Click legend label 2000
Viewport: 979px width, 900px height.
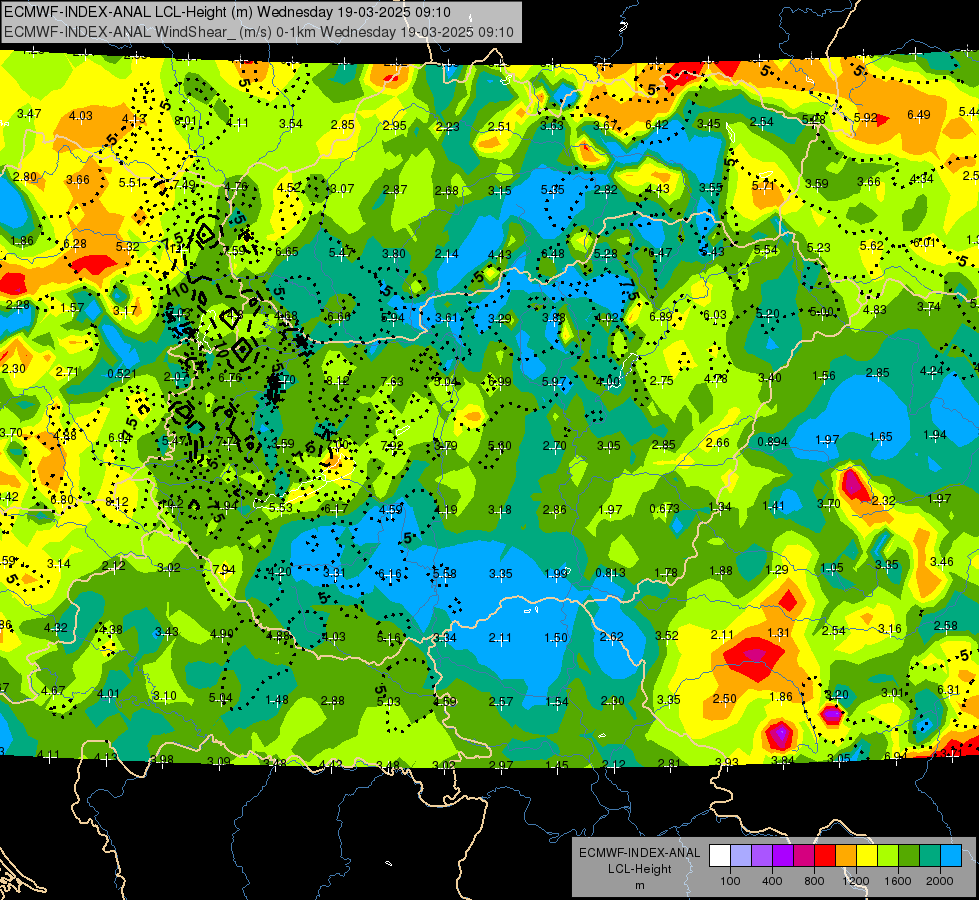[940, 881]
